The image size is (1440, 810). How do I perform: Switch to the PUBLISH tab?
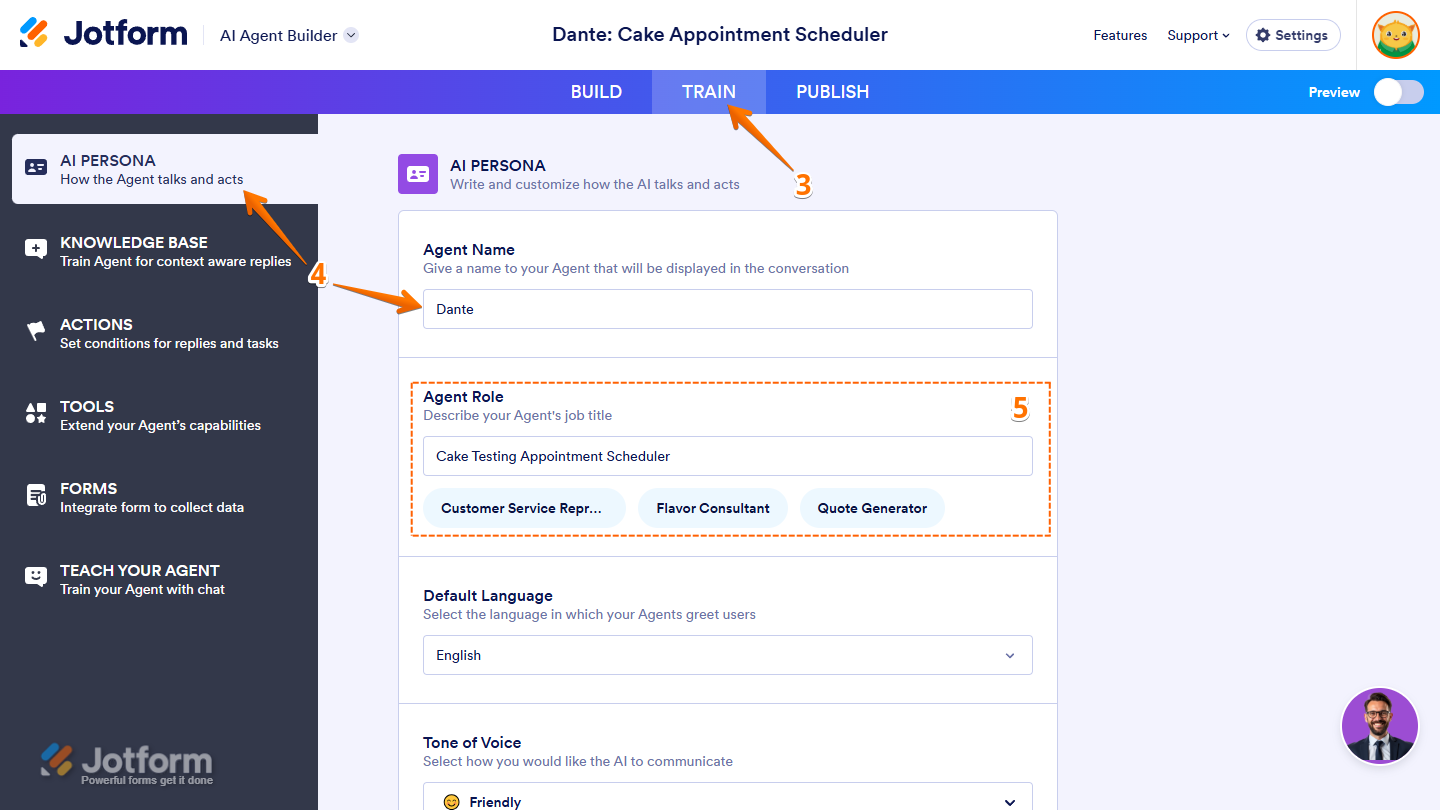click(832, 92)
